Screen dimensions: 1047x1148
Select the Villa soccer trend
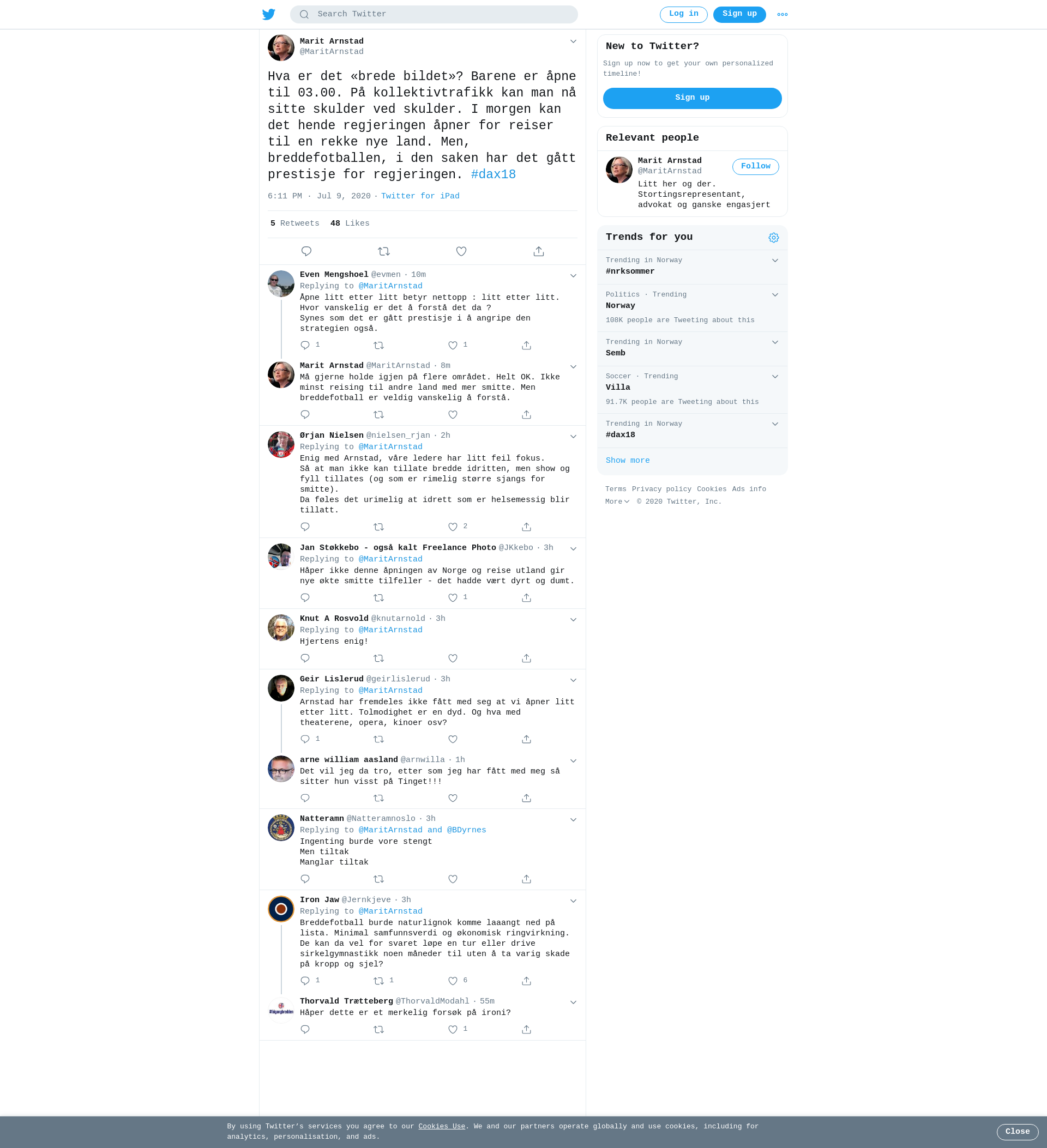click(x=691, y=390)
